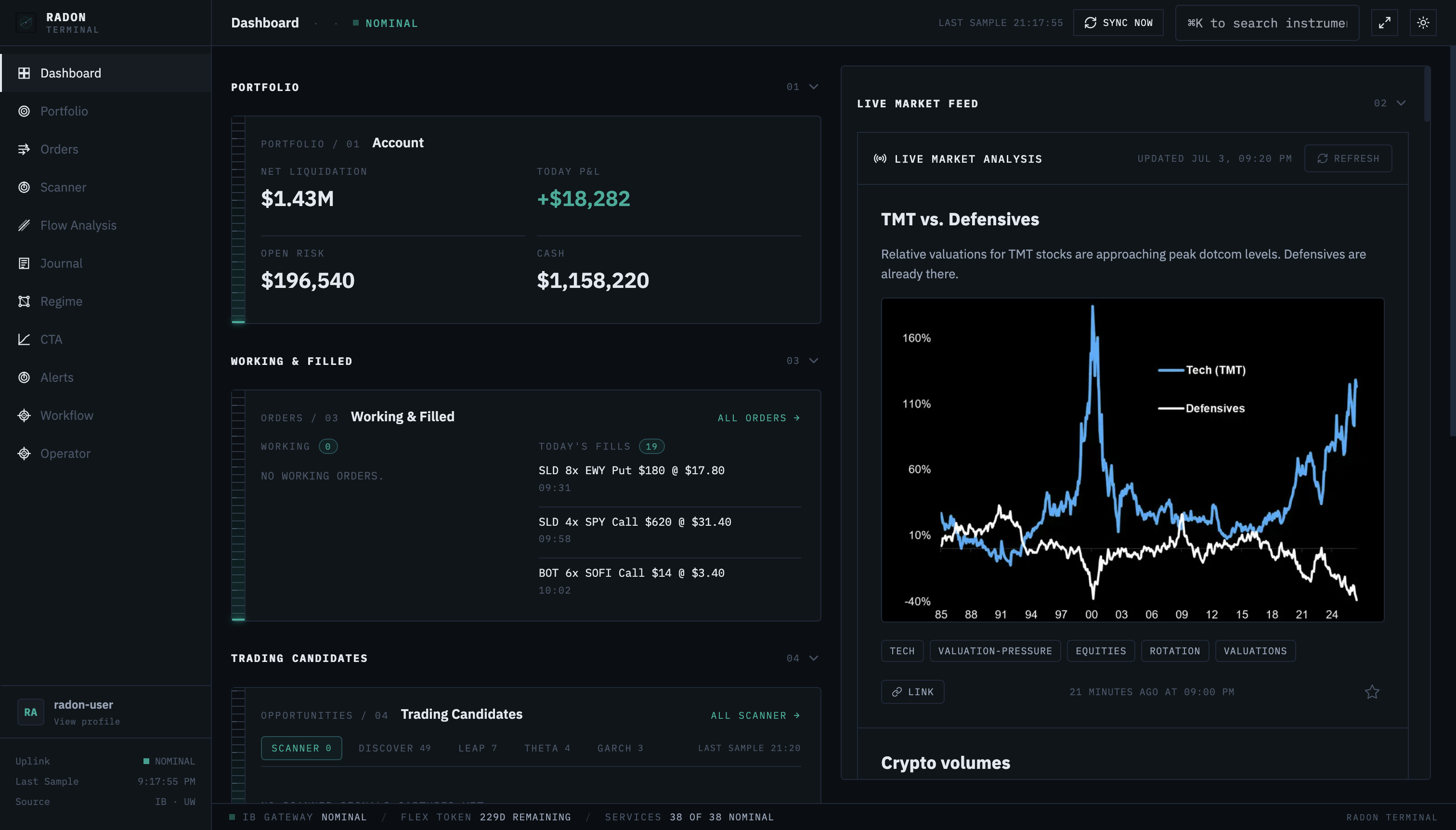Go to Flow Analysis page

click(x=106, y=225)
